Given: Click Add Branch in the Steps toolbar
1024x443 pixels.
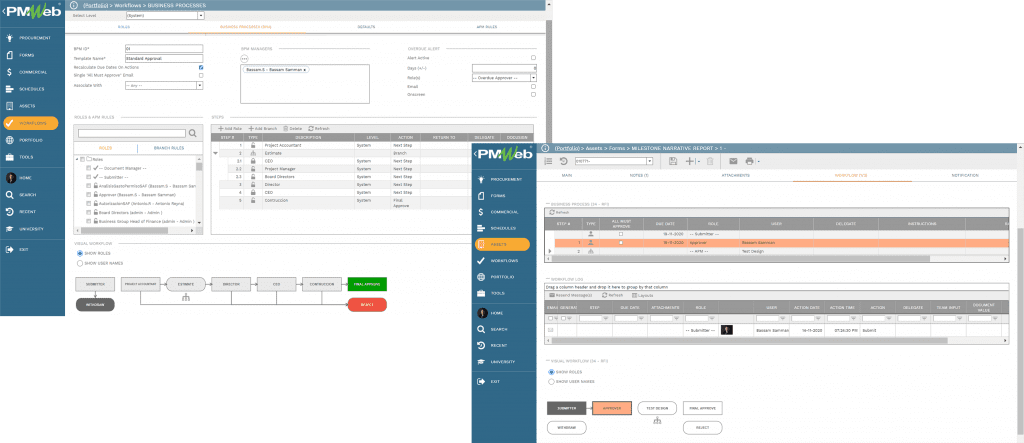Looking at the screenshot, I should coord(263,129).
